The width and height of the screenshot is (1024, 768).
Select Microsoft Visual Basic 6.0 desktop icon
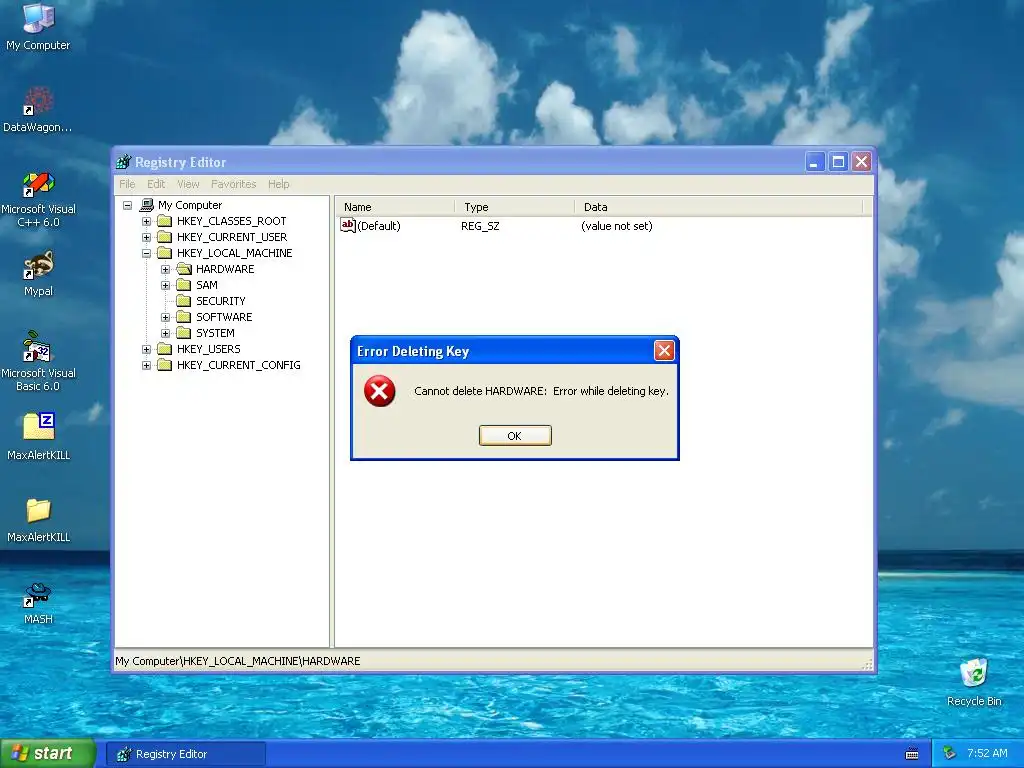click(38, 361)
